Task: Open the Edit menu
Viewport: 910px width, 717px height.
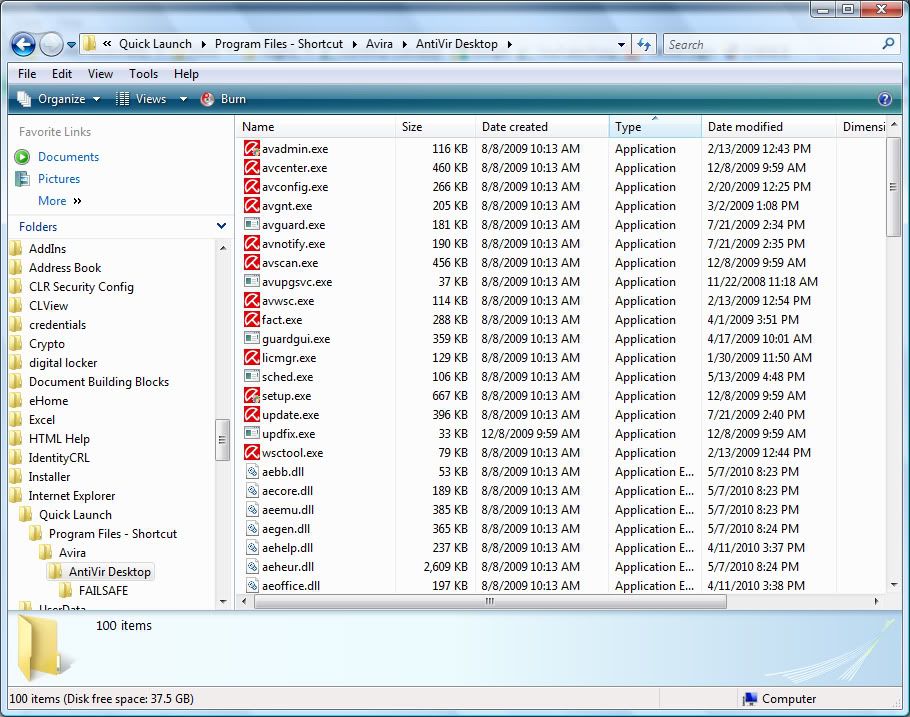Action: click(x=62, y=74)
